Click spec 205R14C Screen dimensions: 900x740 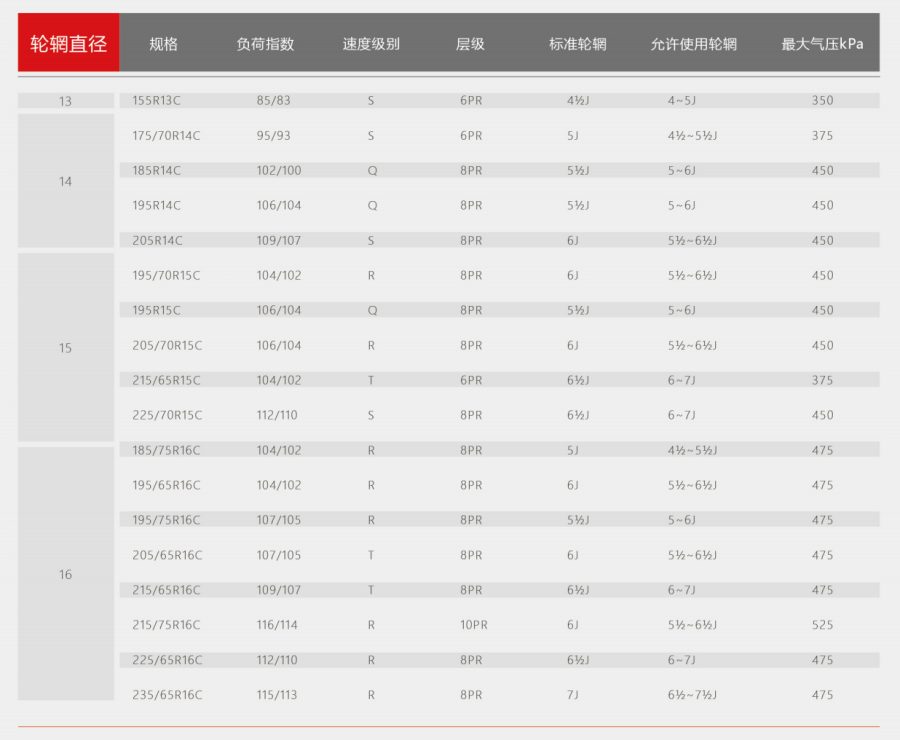157,241
